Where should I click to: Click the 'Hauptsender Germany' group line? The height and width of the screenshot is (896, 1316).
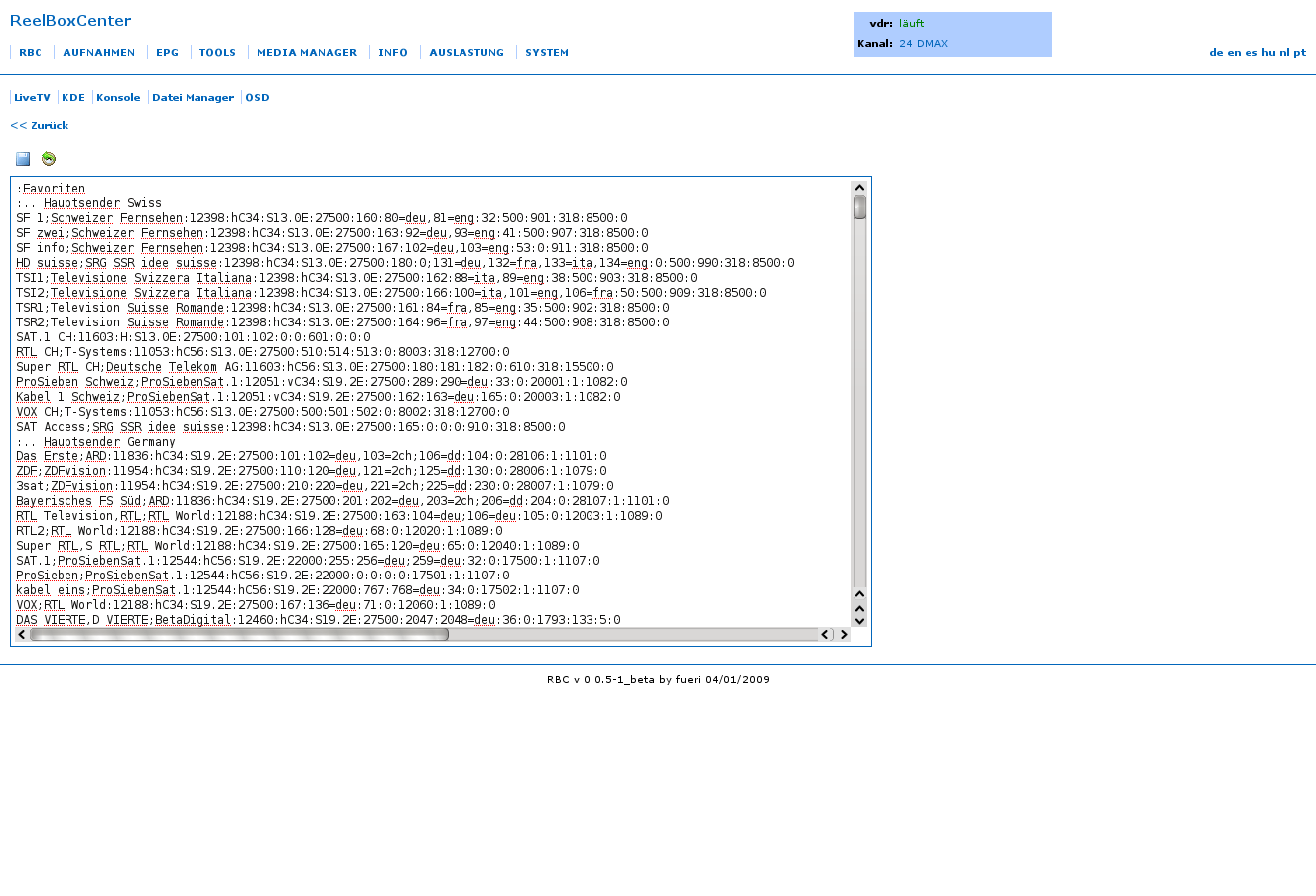[x=95, y=442]
